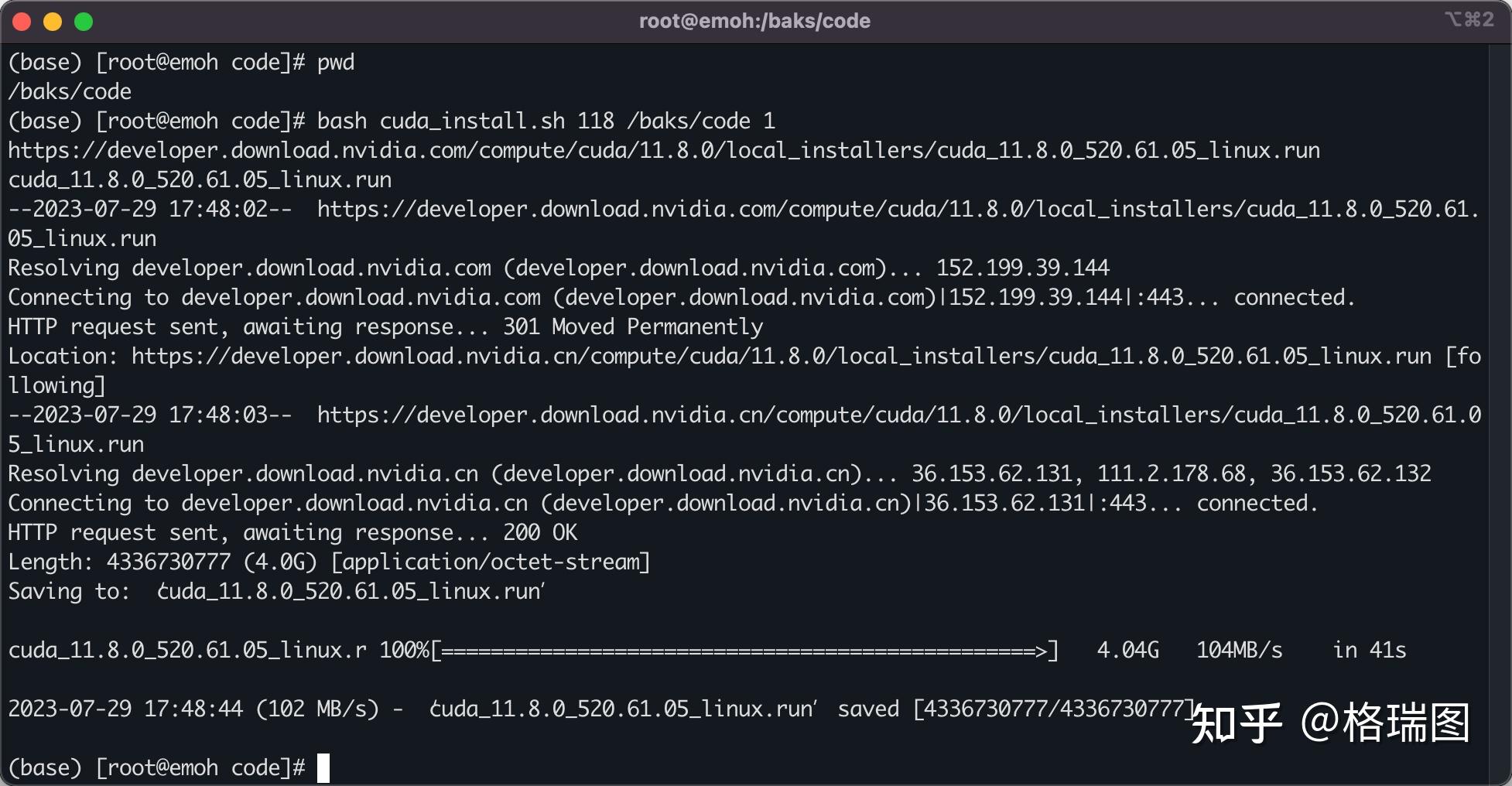Image resolution: width=1512 pixels, height=786 pixels.
Task: Click the pwd command on the first line
Action: [336, 62]
